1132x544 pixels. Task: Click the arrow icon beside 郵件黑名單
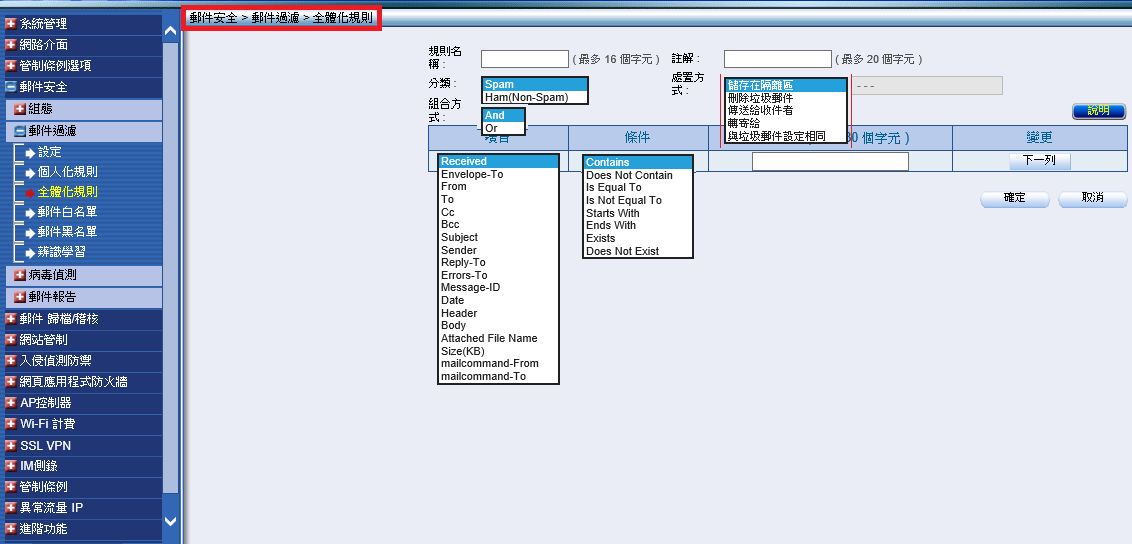[x=30, y=232]
